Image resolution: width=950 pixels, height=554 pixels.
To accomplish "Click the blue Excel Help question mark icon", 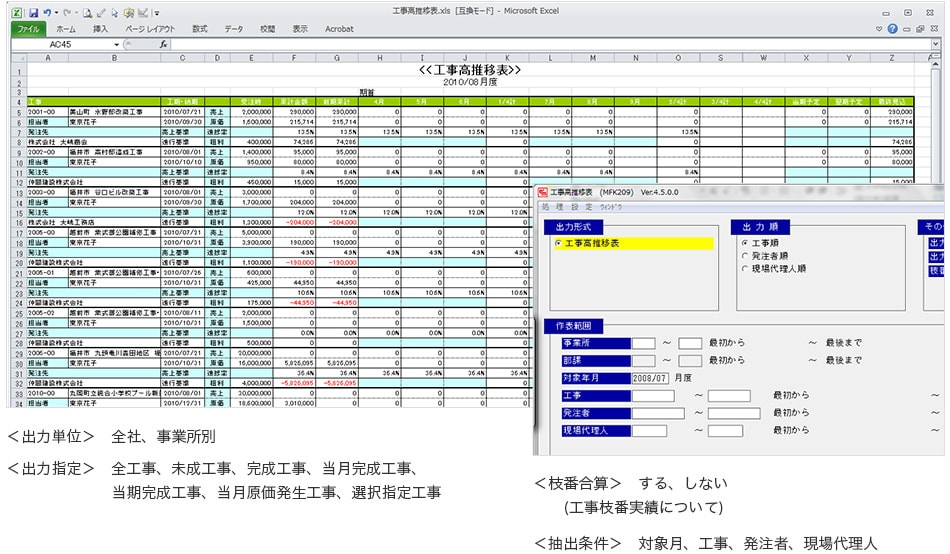I will [892, 28].
